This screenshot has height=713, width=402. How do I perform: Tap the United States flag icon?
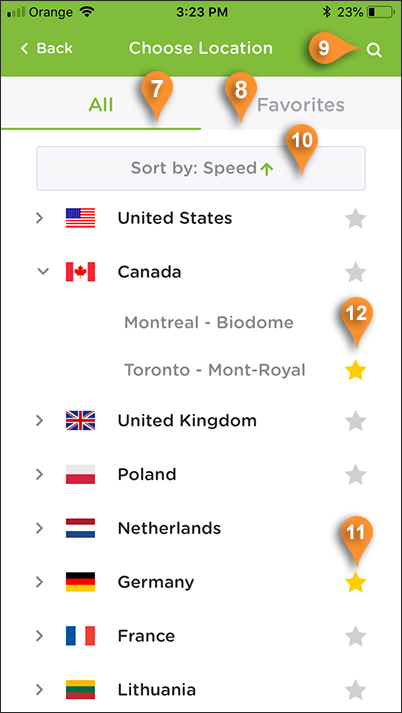coord(80,218)
